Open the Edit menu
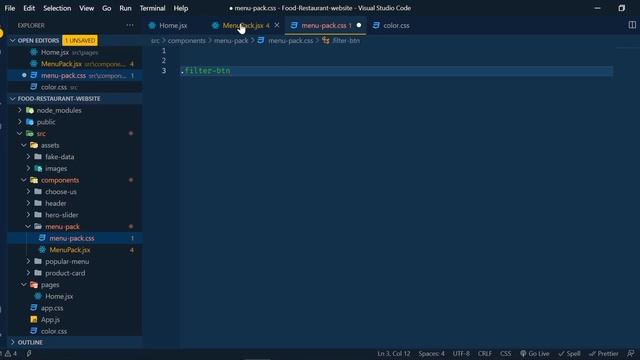The width and height of the screenshot is (640, 360). click(29, 8)
